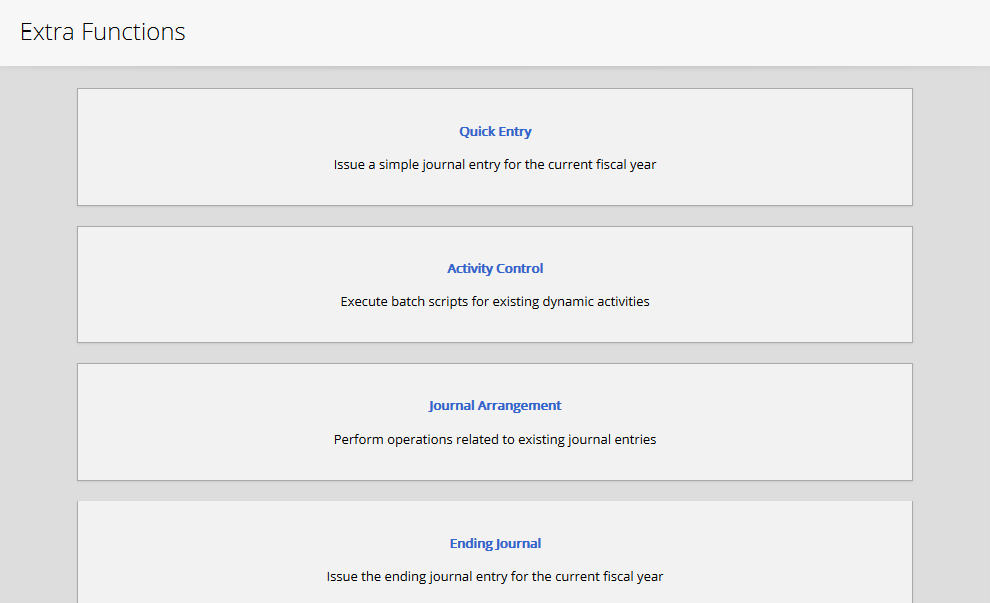Open the Ending Journal link

495,543
